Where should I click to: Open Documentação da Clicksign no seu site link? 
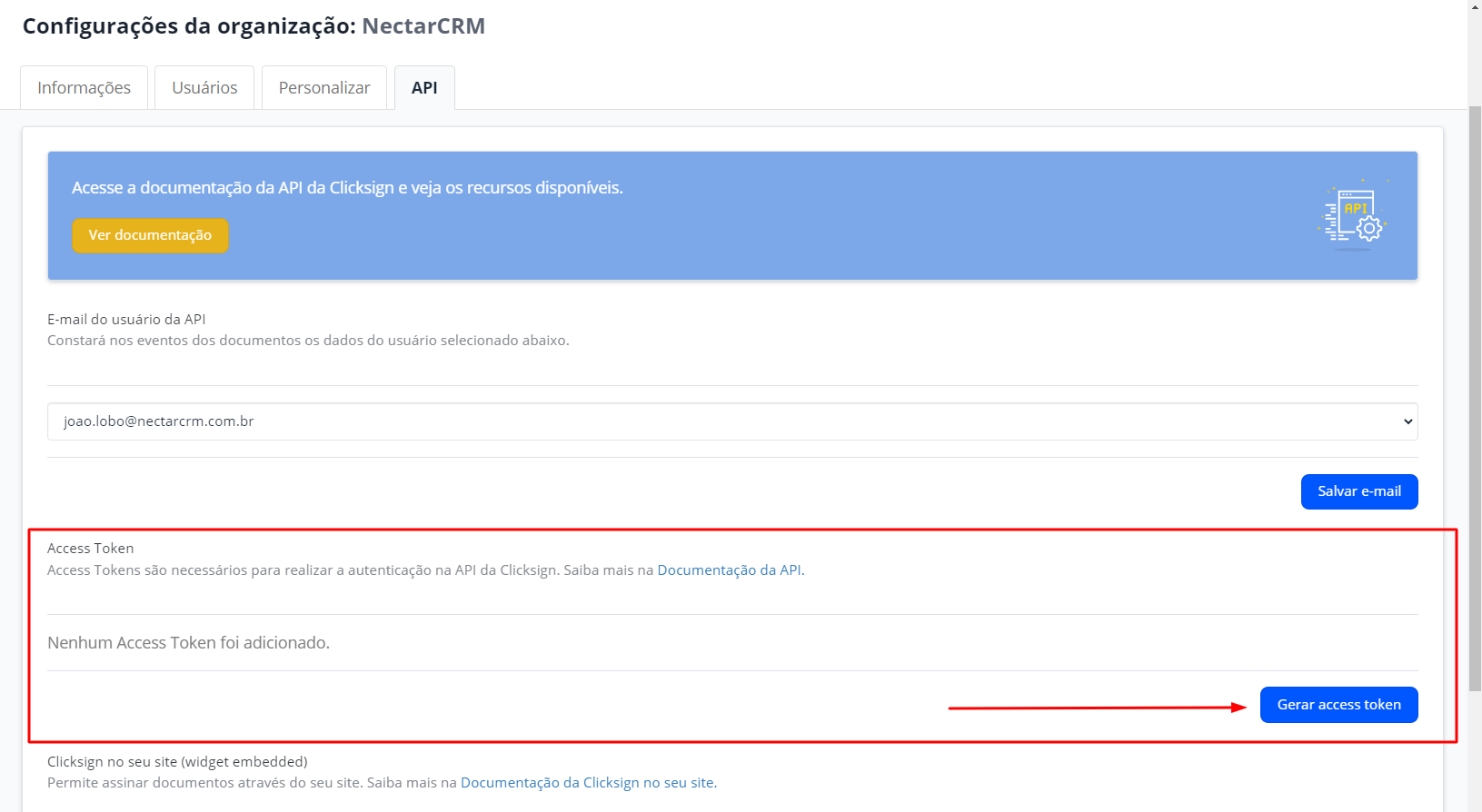(587, 783)
